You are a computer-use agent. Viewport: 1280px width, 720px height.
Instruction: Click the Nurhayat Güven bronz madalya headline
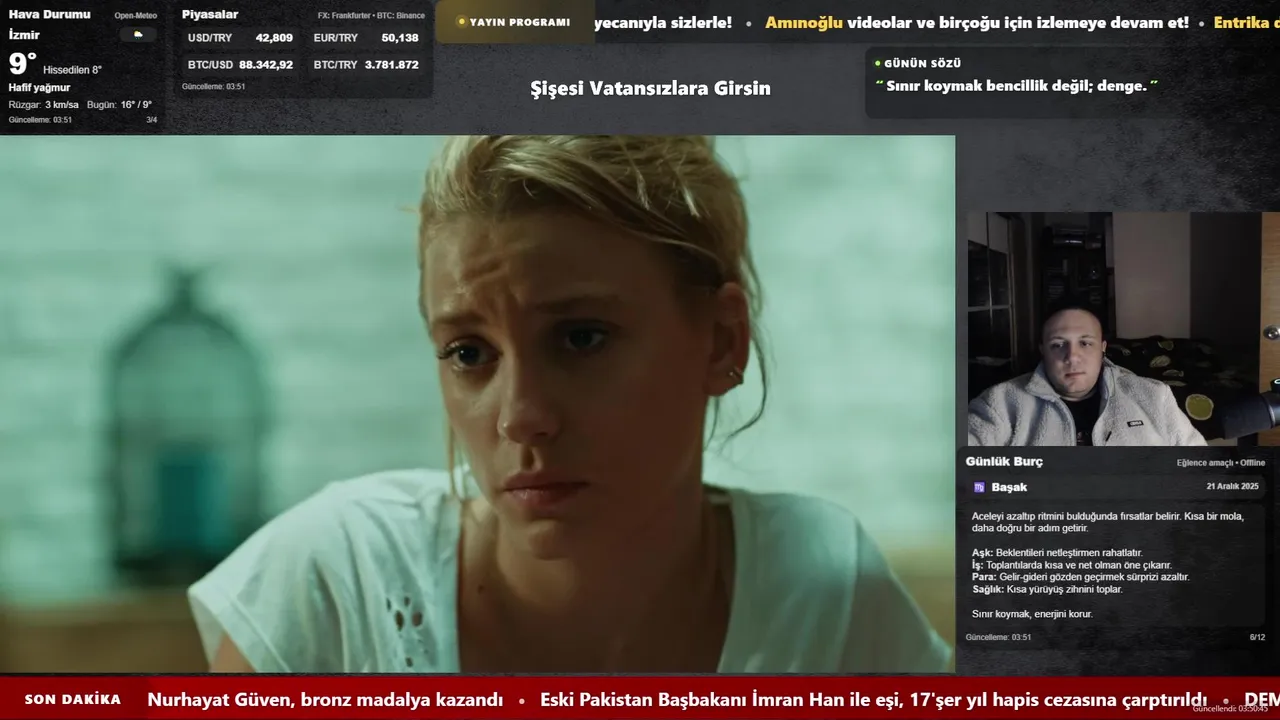325,699
